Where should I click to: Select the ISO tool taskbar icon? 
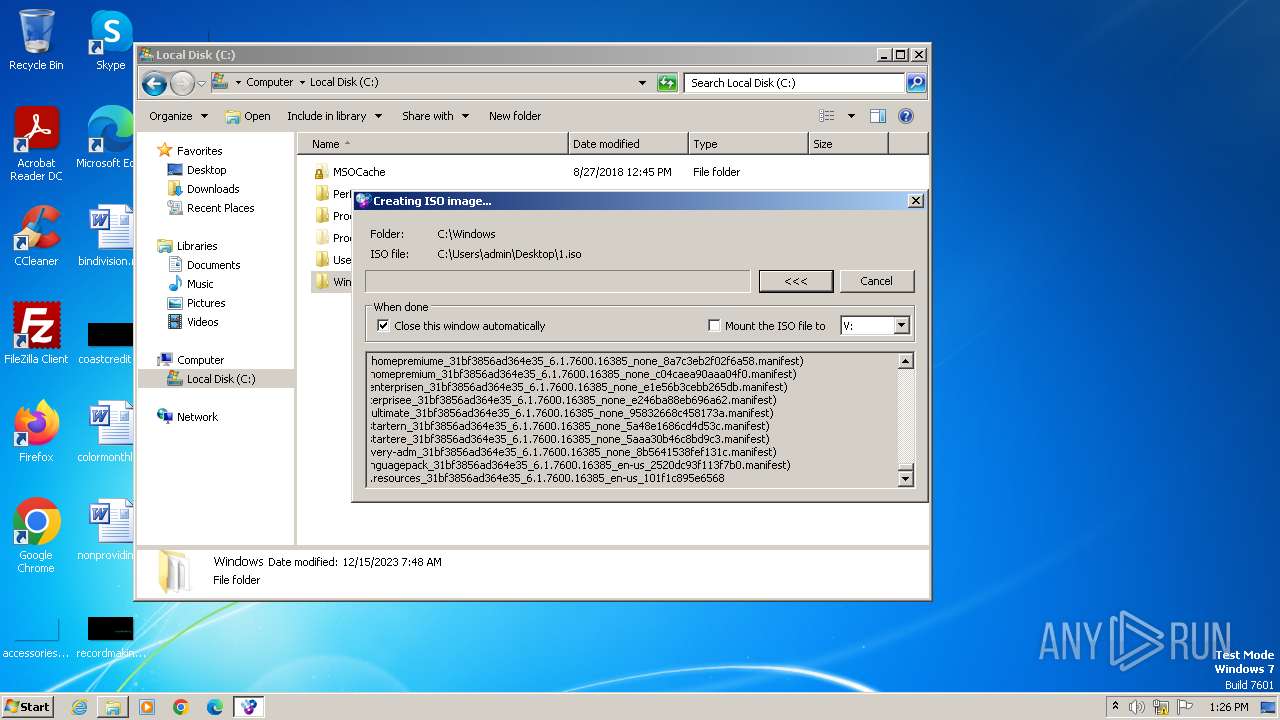pos(249,707)
